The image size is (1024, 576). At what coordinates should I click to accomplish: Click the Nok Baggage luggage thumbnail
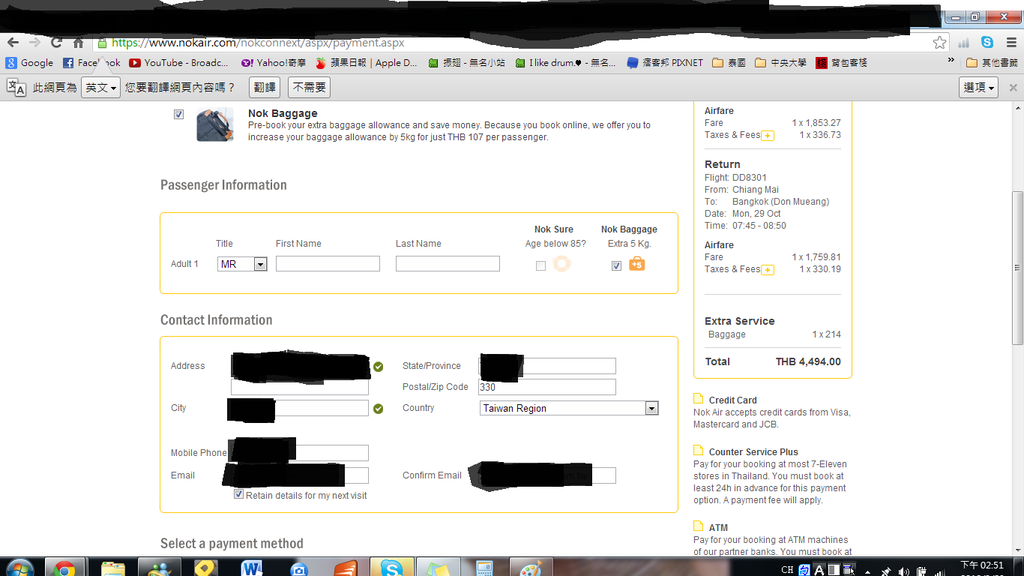[215, 124]
